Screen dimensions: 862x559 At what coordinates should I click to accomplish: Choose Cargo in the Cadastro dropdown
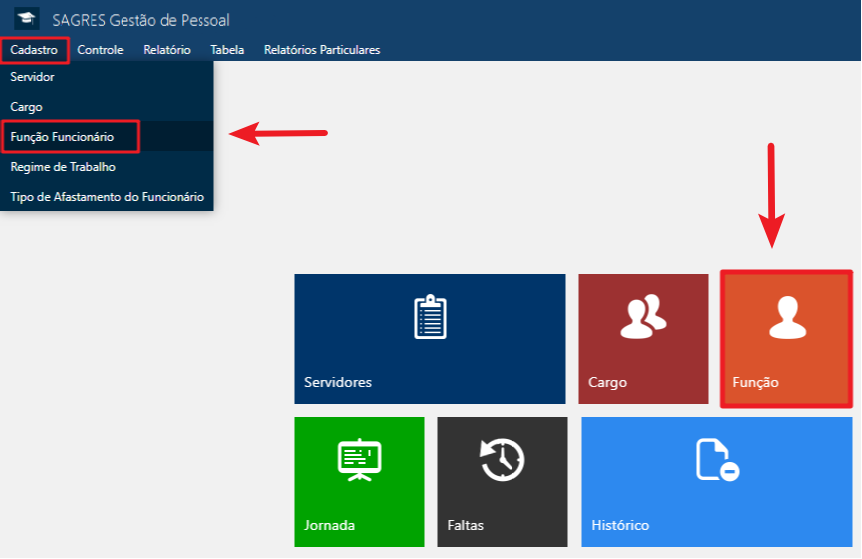point(26,106)
